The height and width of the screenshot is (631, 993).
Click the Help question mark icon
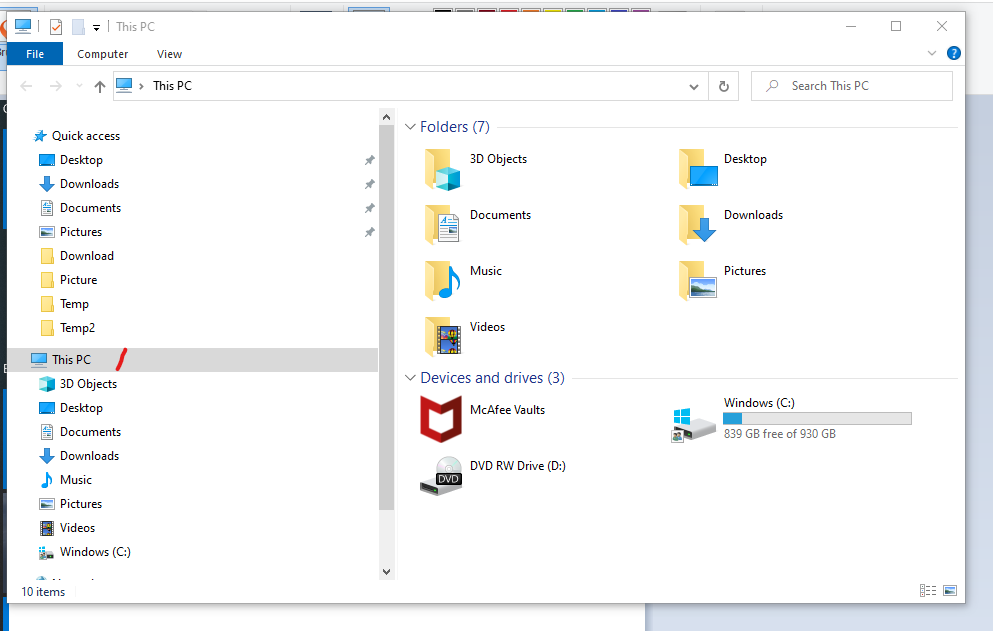pyautogui.click(x=954, y=53)
